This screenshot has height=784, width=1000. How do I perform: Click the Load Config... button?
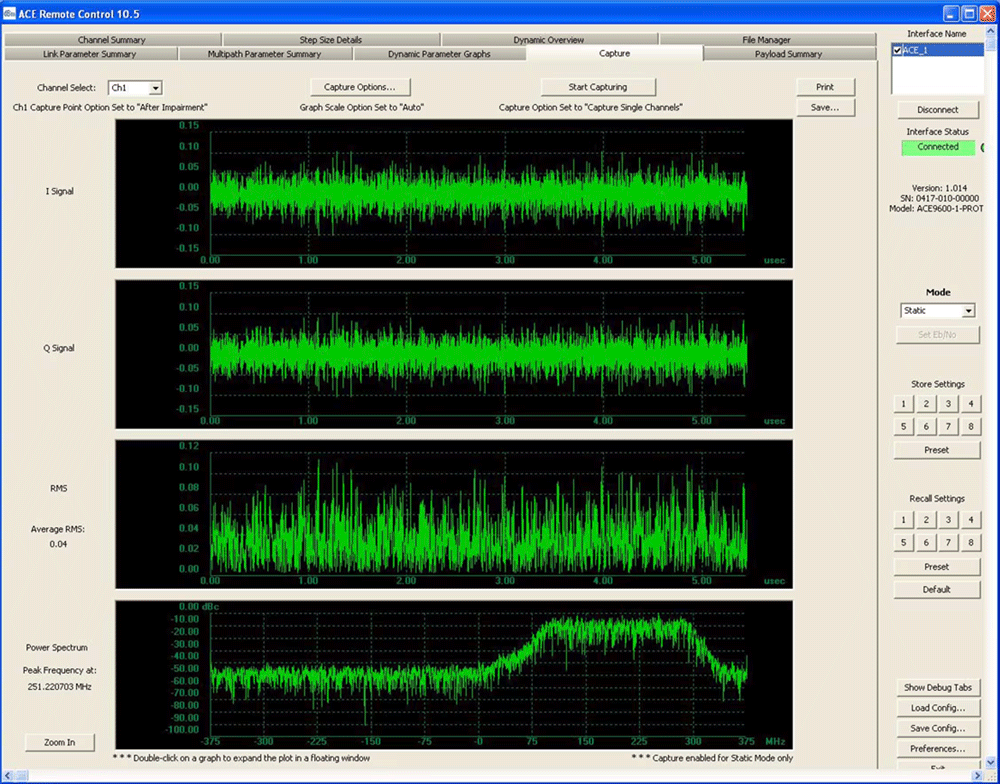(937, 708)
